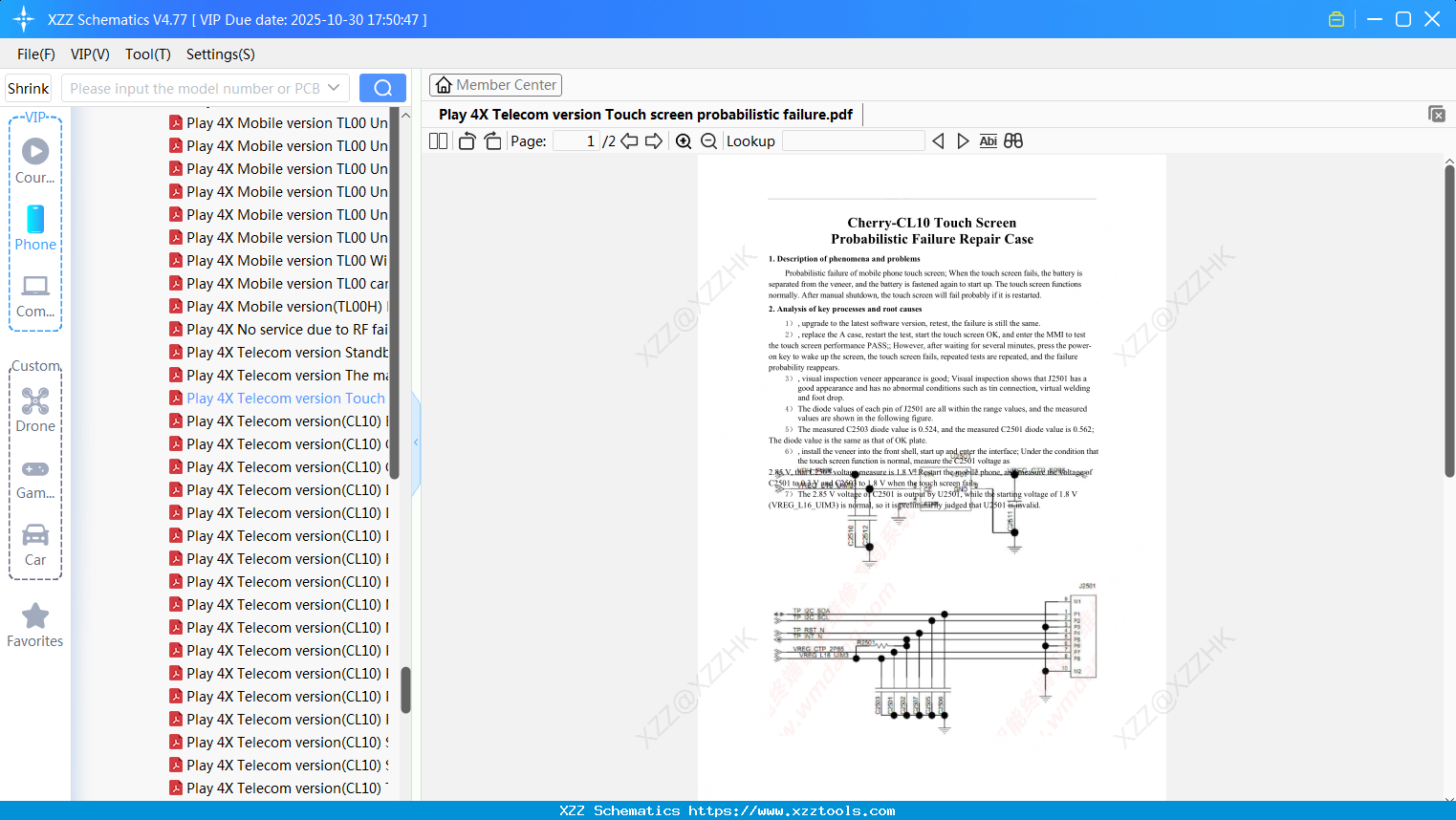Image resolution: width=1456 pixels, height=820 pixels.
Task: Open 'Play 4X Mobile version TL00 car' file
Action: (x=278, y=283)
